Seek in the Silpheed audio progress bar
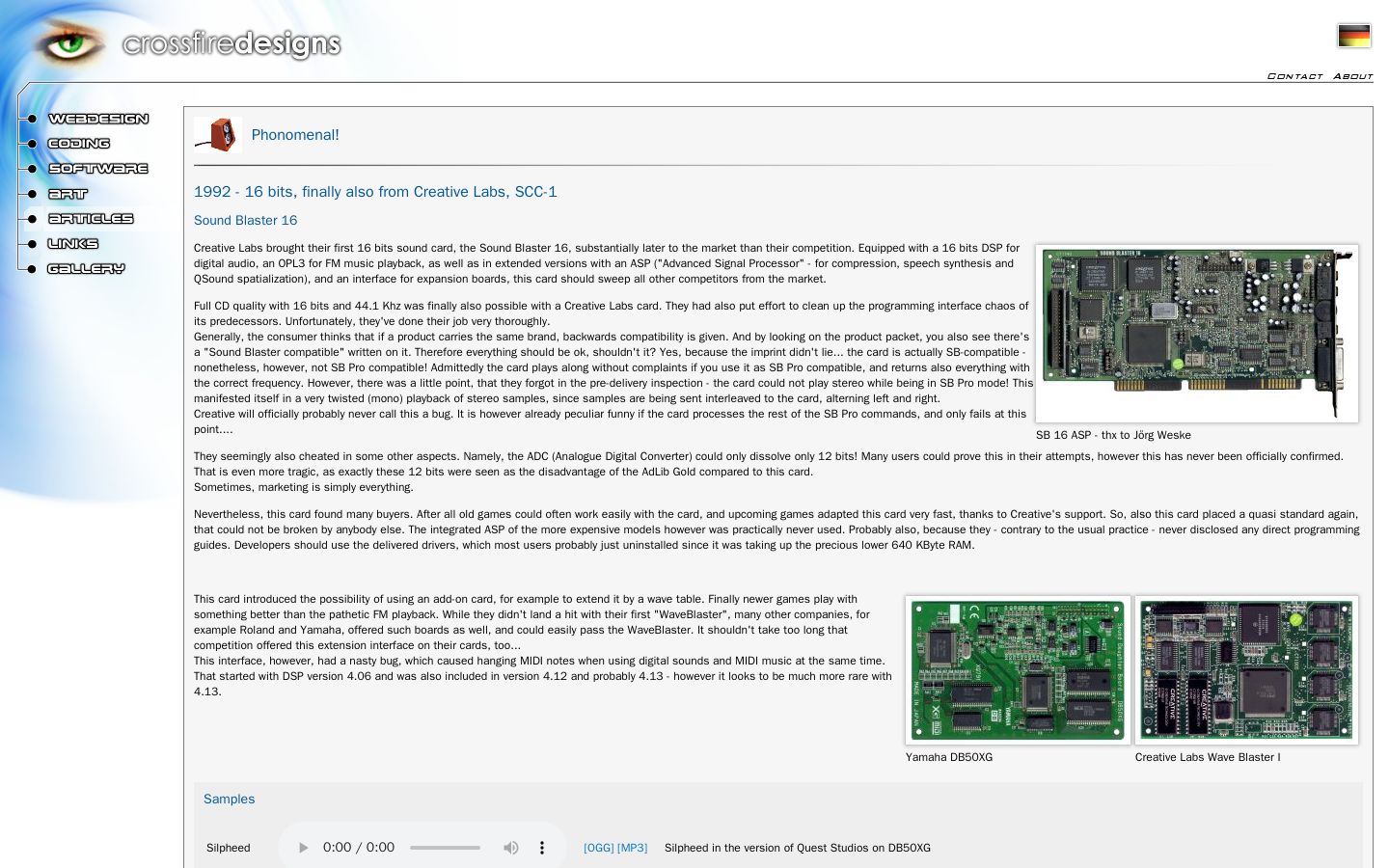The width and height of the screenshot is (1389, 868). [445, 848]
